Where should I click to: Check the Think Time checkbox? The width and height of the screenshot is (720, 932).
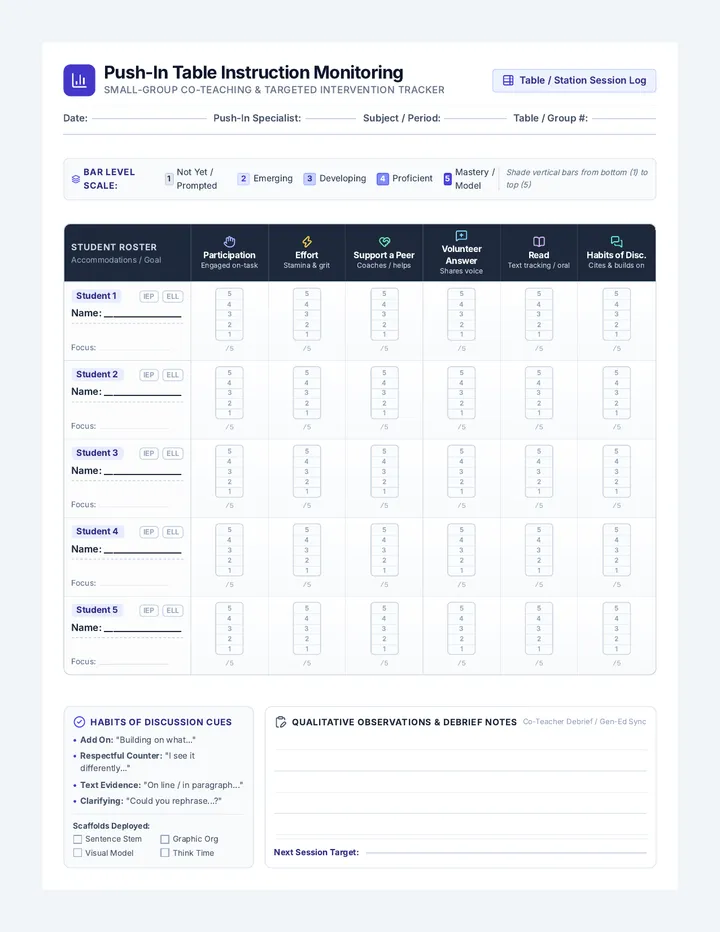pos(165,853)
